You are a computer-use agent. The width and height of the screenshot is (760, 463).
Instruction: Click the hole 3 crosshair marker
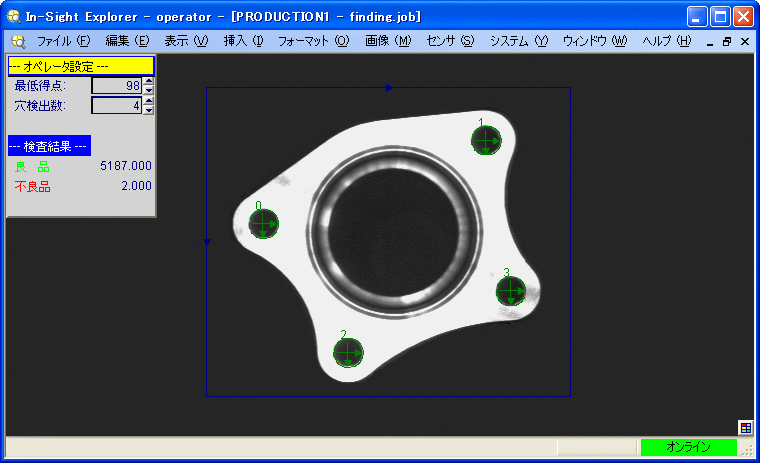511,291
